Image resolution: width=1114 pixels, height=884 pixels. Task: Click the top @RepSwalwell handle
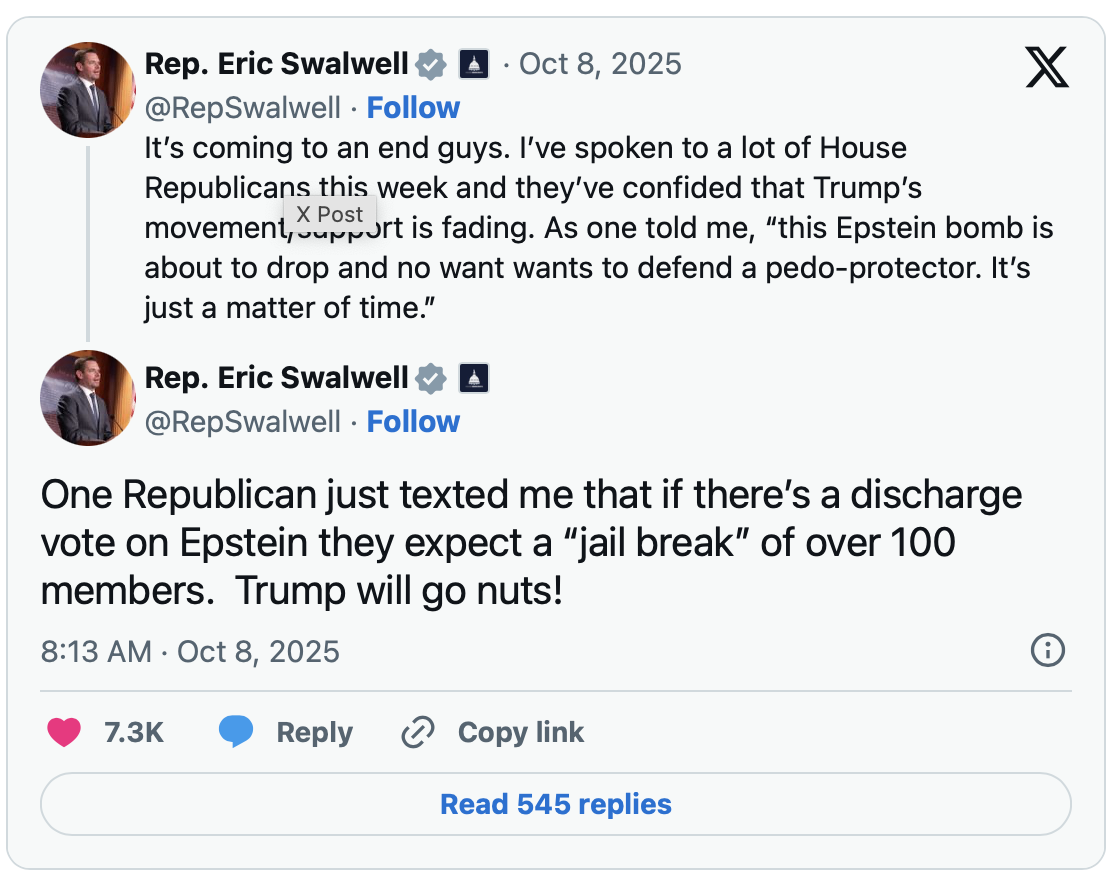pyautogui.click(x=243, y=108)
